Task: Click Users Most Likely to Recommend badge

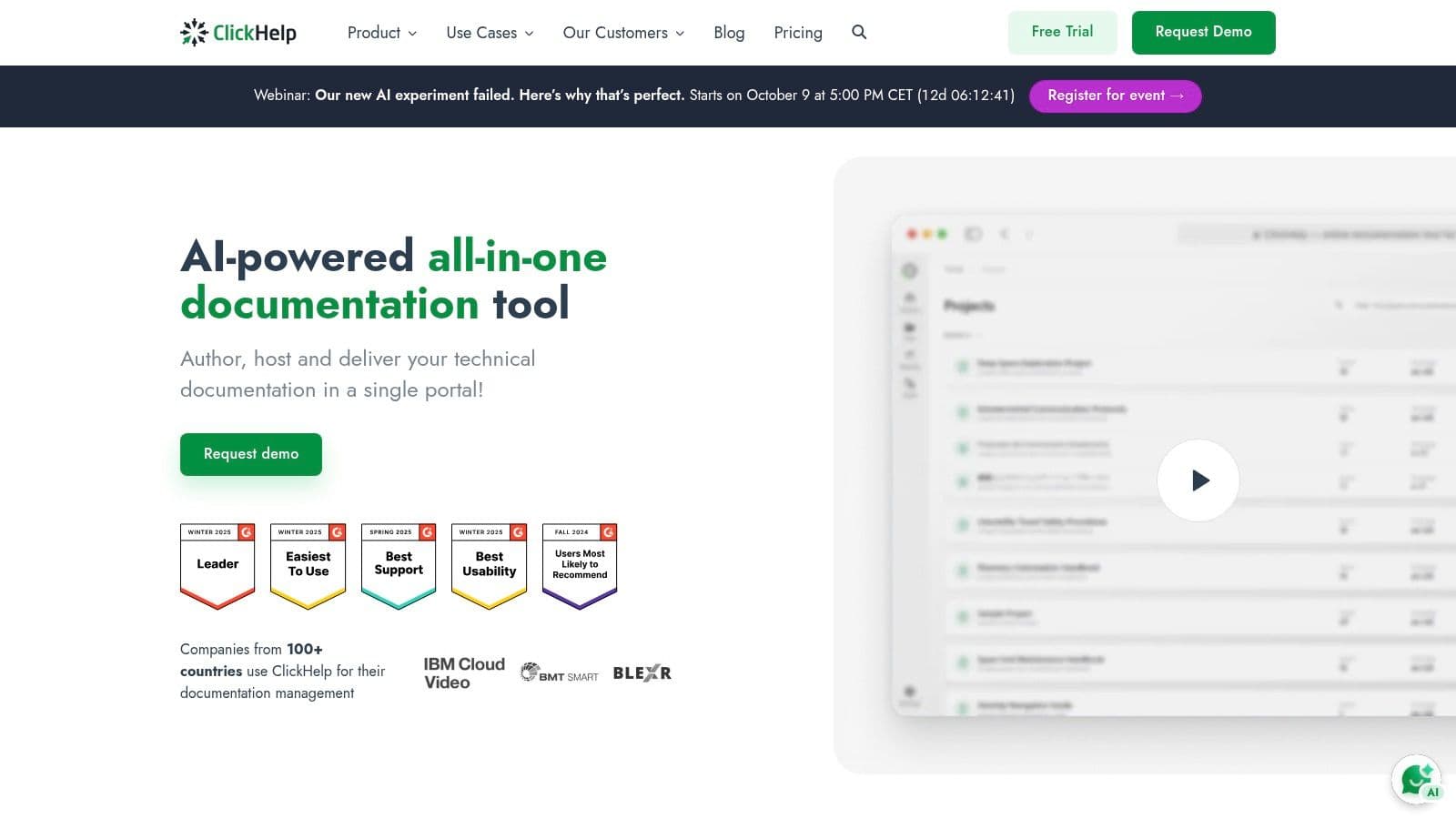Action: point(580,566)
